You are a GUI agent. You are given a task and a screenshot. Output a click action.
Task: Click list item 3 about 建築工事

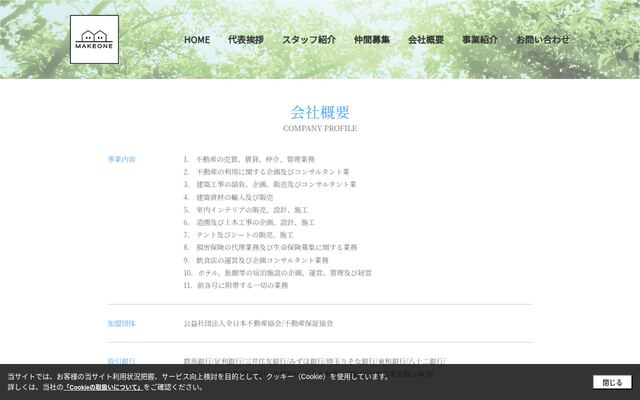click(x=270, y=184)
